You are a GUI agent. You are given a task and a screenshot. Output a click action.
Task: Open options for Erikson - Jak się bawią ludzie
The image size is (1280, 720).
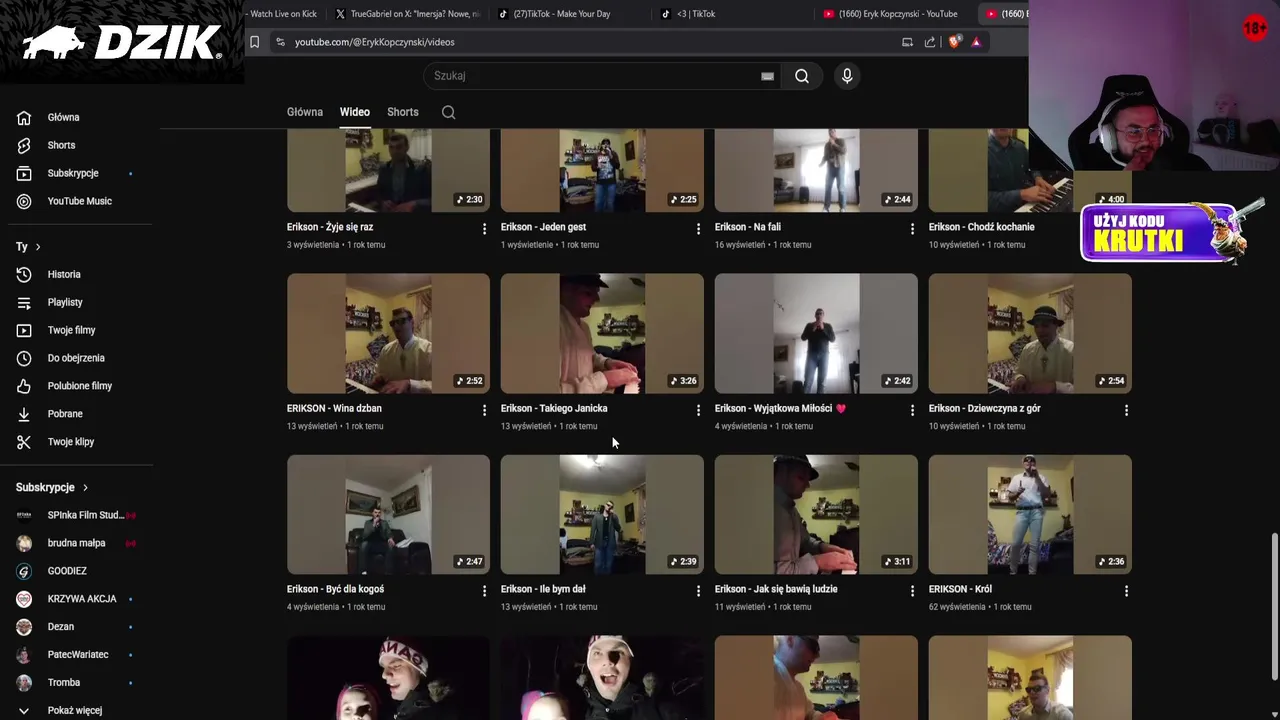tap(912, 591)
